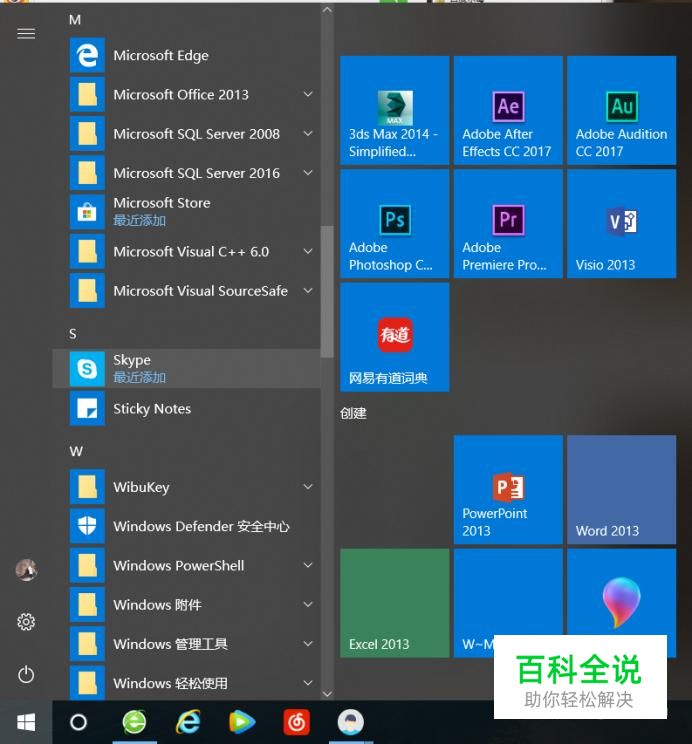Jump via the letter M header
This screenshot has width=692, height=744.
[75, 20]
